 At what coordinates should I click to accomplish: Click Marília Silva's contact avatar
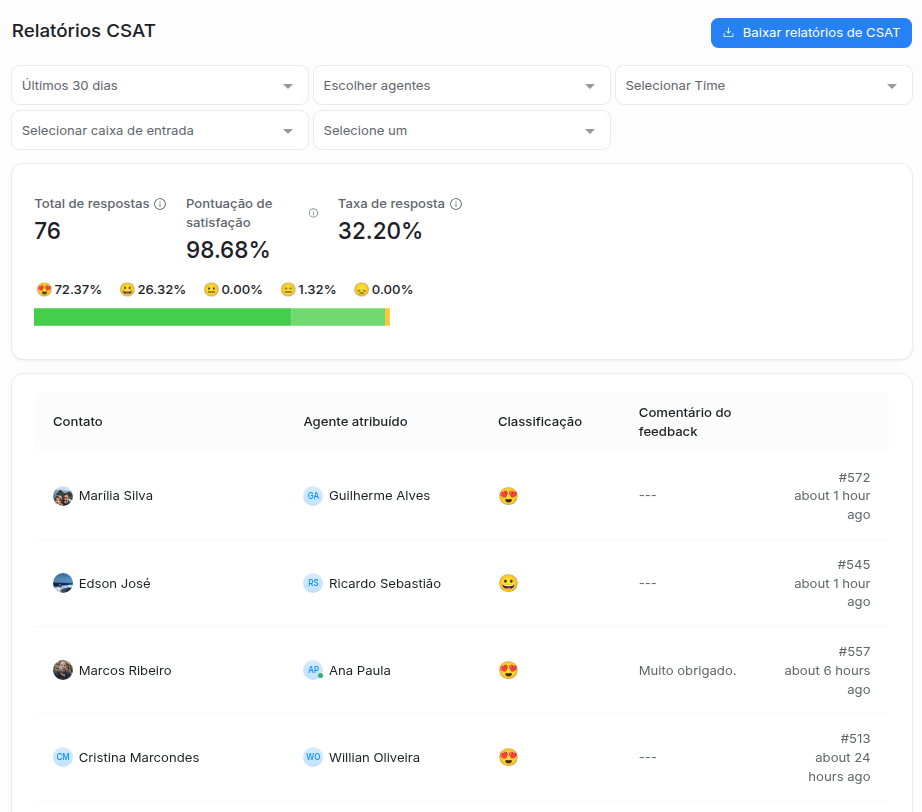point(63,496)
